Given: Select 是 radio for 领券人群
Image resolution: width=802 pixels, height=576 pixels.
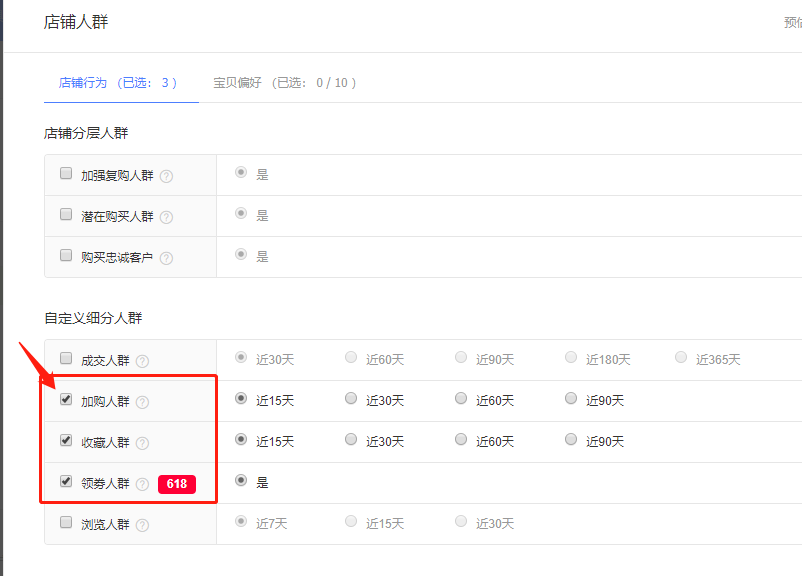Looking at the screenshot, I should [241, 481].
